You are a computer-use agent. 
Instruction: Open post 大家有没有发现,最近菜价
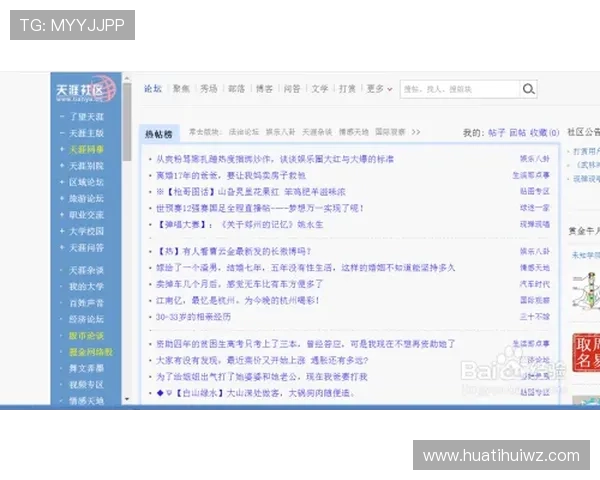click(x=262, y=361)
